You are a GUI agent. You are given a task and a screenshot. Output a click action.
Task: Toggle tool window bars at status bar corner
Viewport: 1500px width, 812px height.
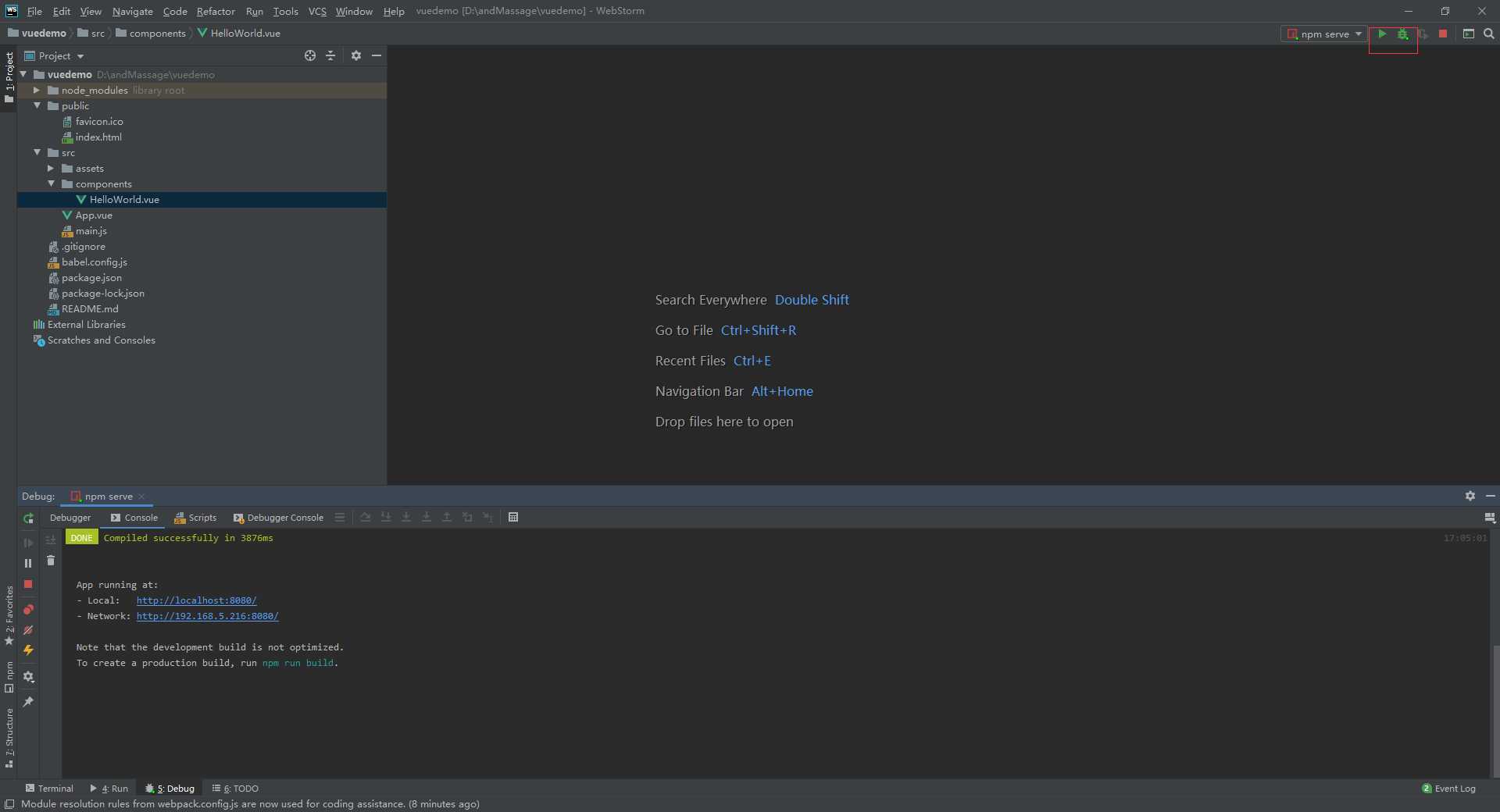[x=9, y=804]
